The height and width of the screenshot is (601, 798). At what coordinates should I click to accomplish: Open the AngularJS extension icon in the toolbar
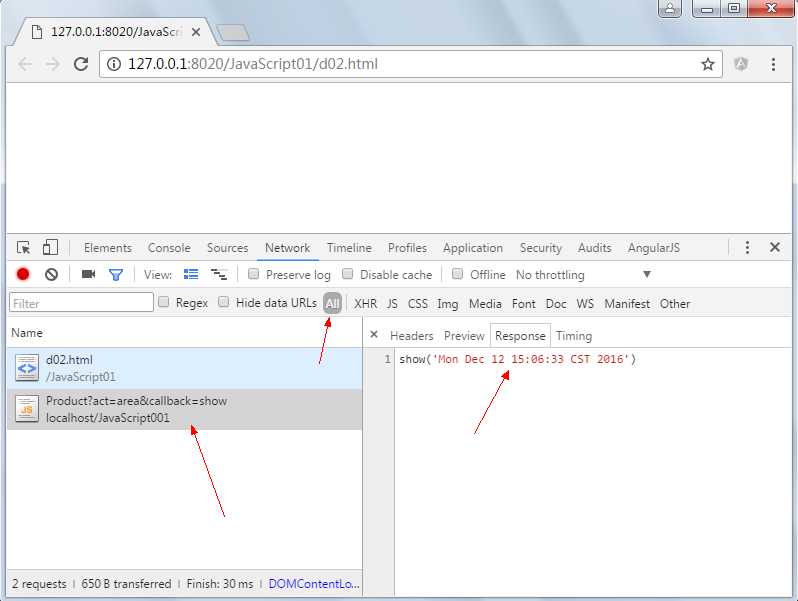pyautogui.click(x=741, y=64)
